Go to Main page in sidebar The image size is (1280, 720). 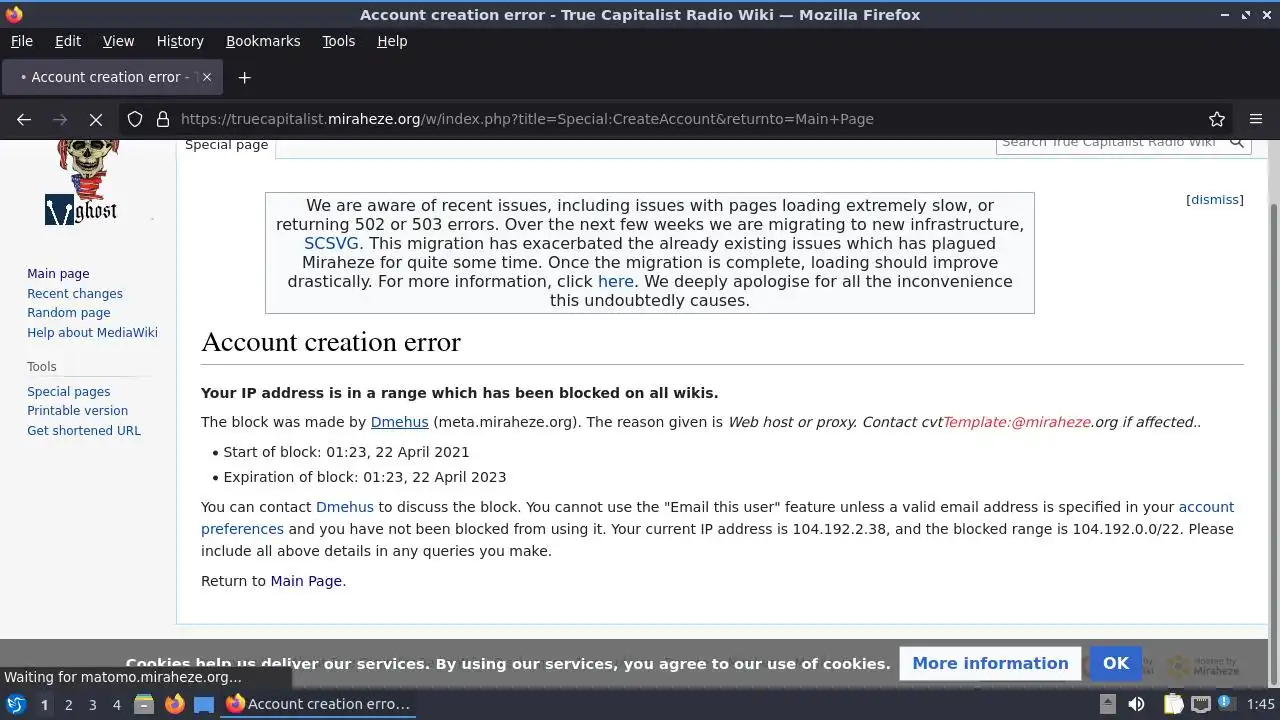click(58, 274)
